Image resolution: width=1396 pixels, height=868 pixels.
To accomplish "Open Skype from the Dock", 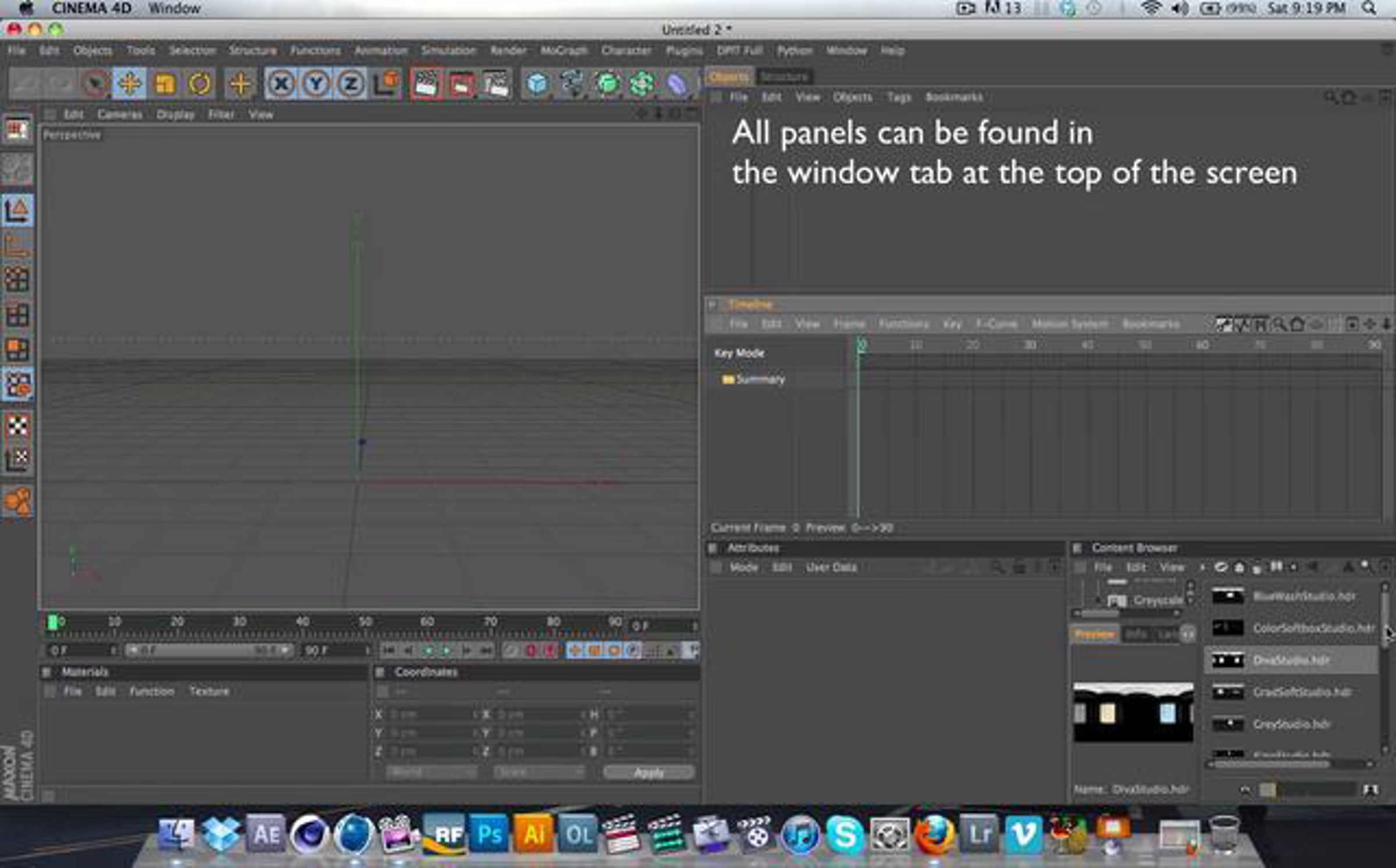I will click(845, 835).
